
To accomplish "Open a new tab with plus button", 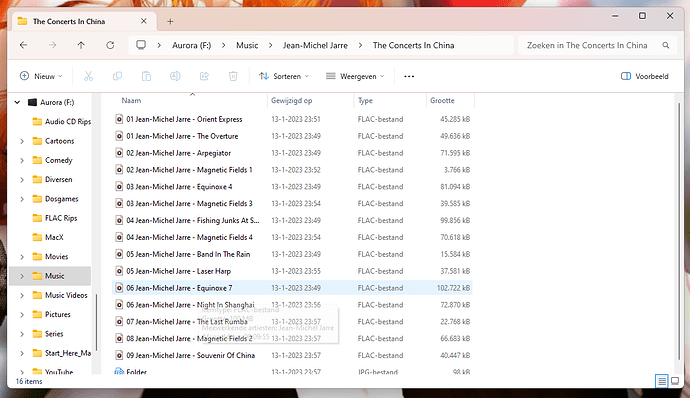I will pos(170,21).
